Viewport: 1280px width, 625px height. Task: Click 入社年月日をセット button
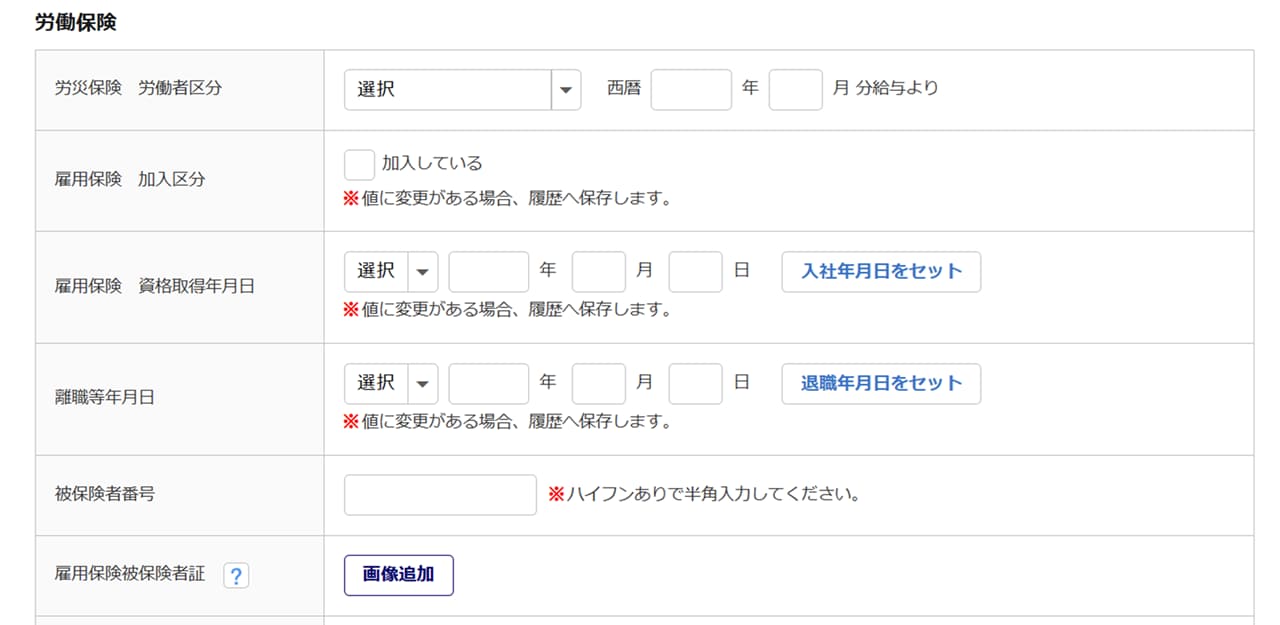click(x=881, y=272)
